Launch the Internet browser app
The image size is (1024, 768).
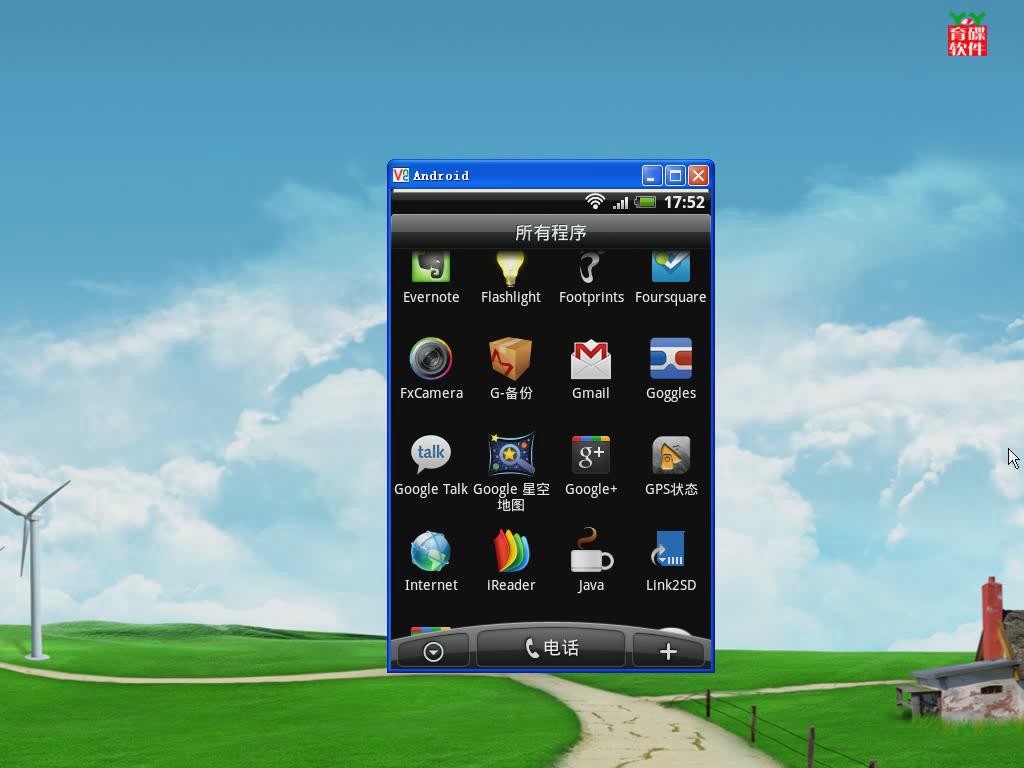[x=431, y=561]
